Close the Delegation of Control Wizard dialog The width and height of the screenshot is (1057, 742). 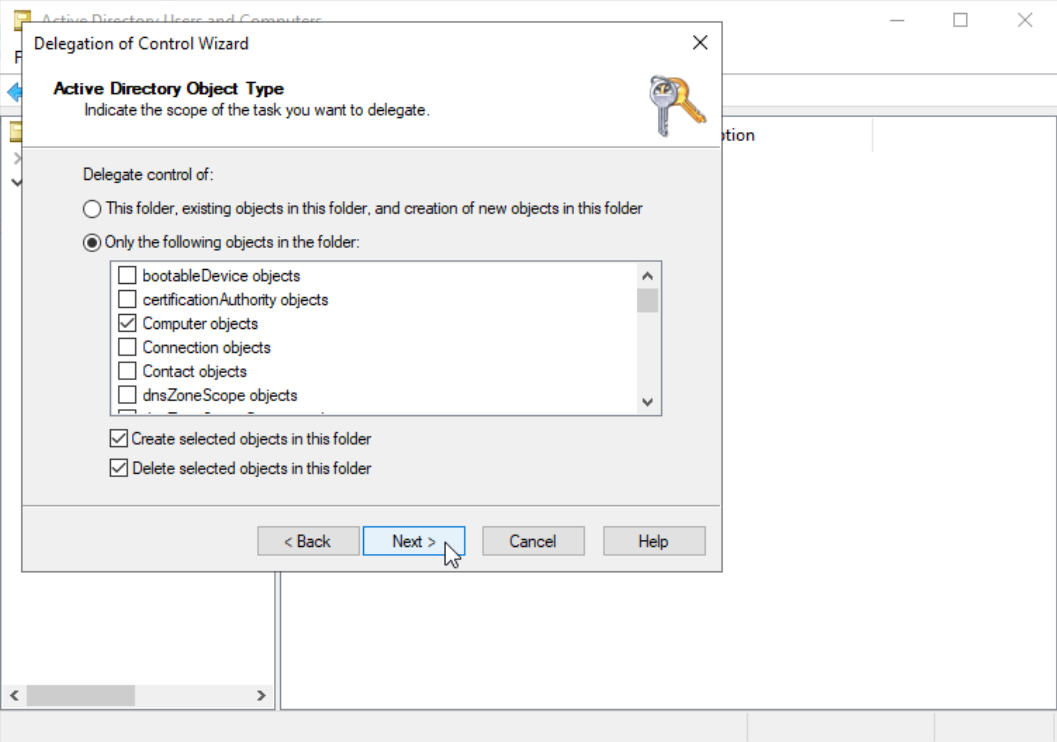(700, 43)
